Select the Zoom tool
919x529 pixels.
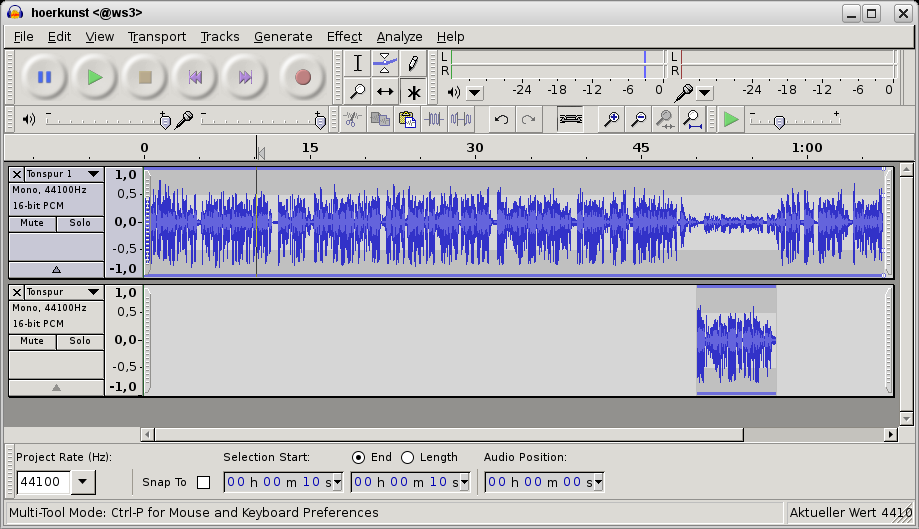point(357,91)
